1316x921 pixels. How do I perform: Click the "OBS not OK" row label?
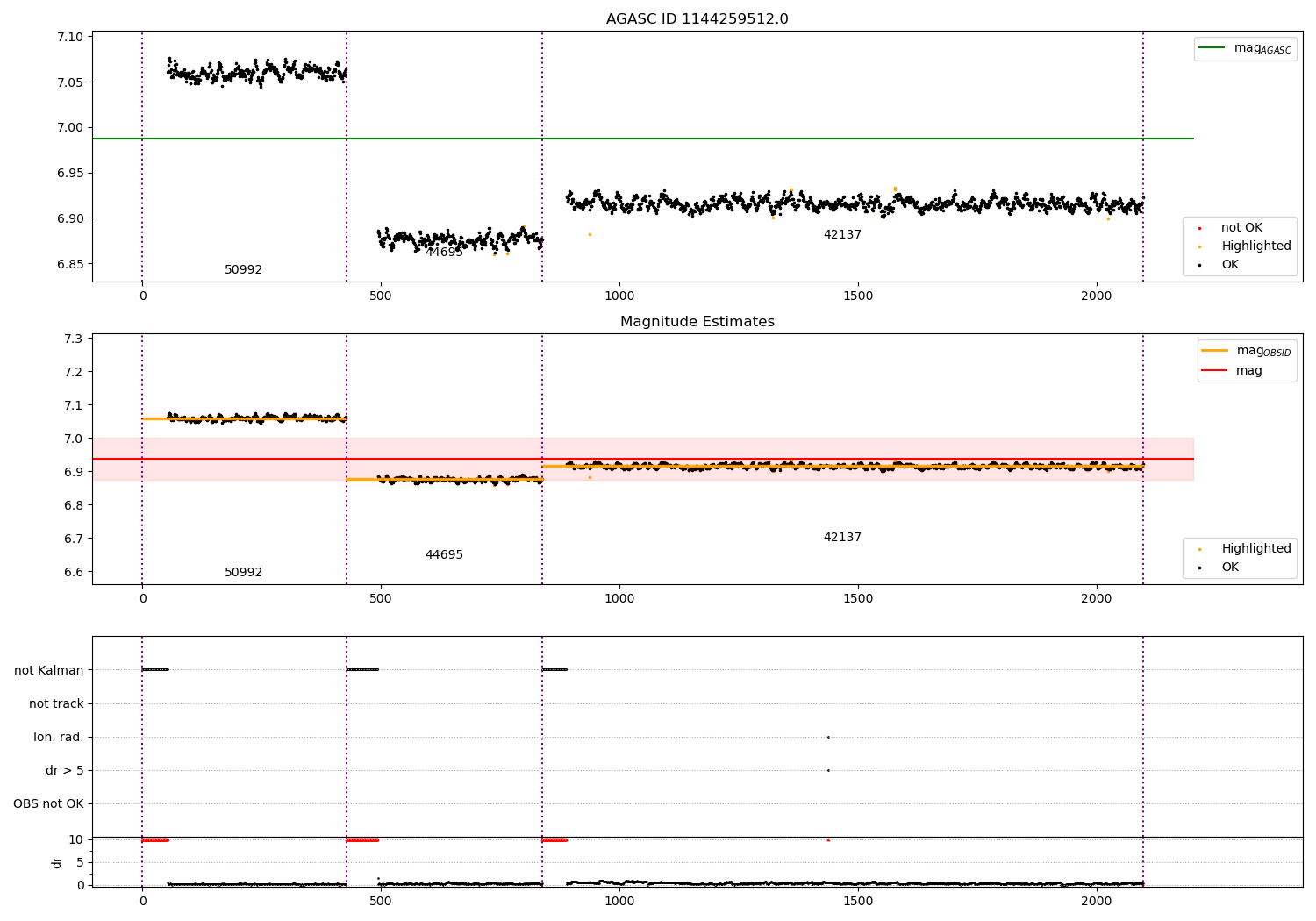point(48,804)
